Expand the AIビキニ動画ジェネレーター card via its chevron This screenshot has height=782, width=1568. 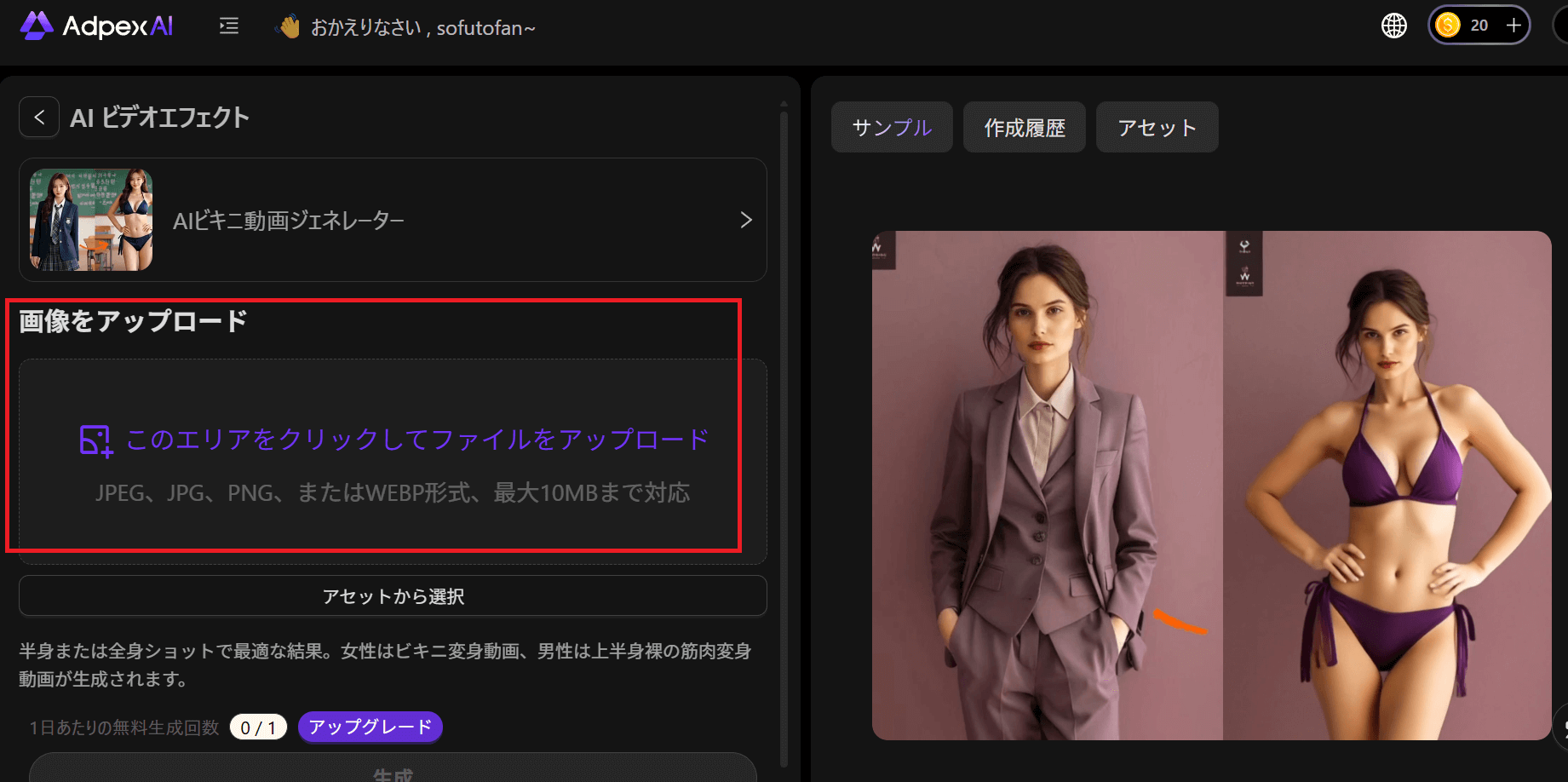746,220
